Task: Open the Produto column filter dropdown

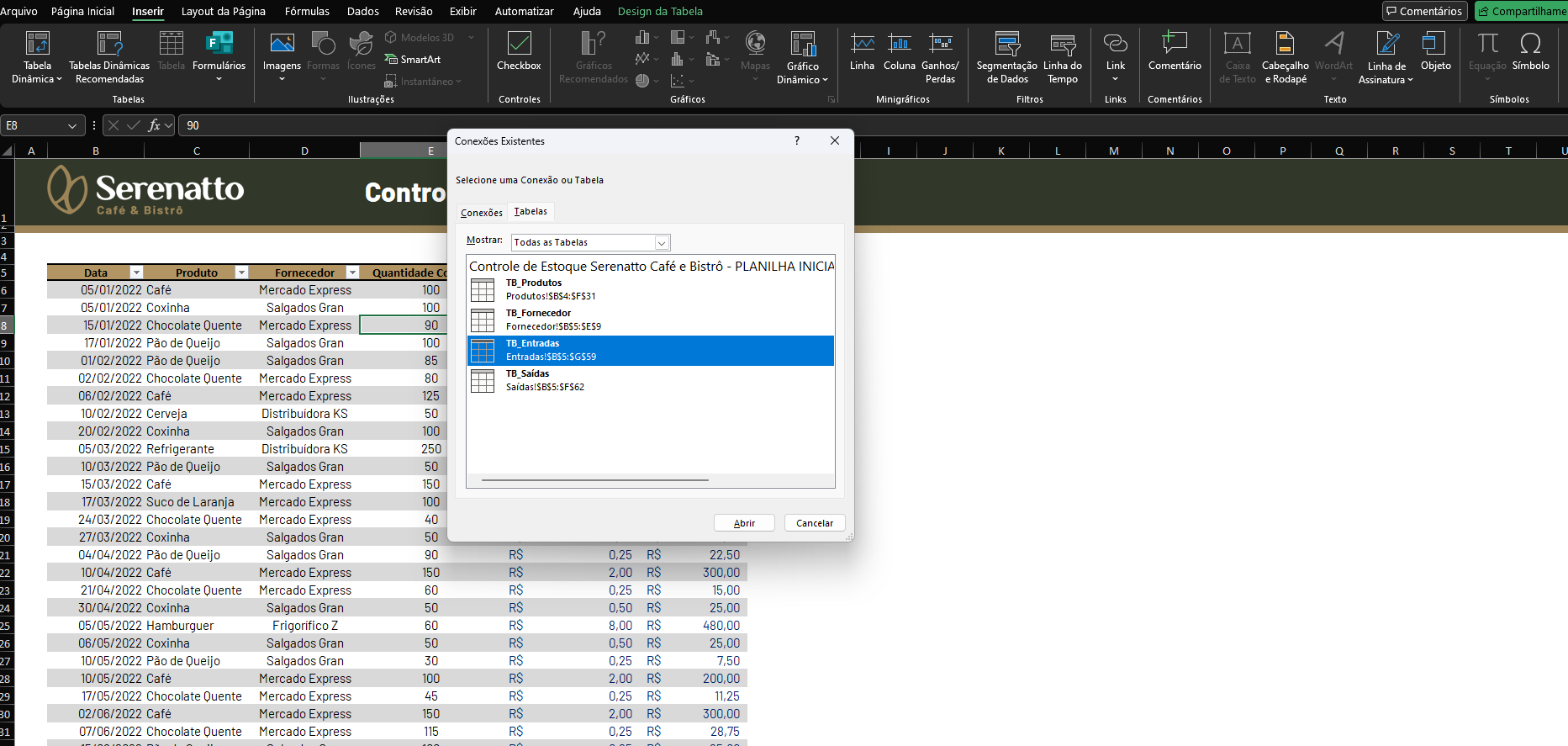Action: pos(241,272)
